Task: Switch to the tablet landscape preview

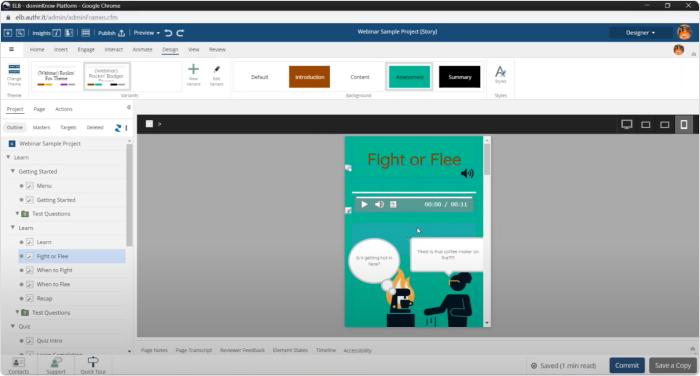Action: click(x=646, y=125)
